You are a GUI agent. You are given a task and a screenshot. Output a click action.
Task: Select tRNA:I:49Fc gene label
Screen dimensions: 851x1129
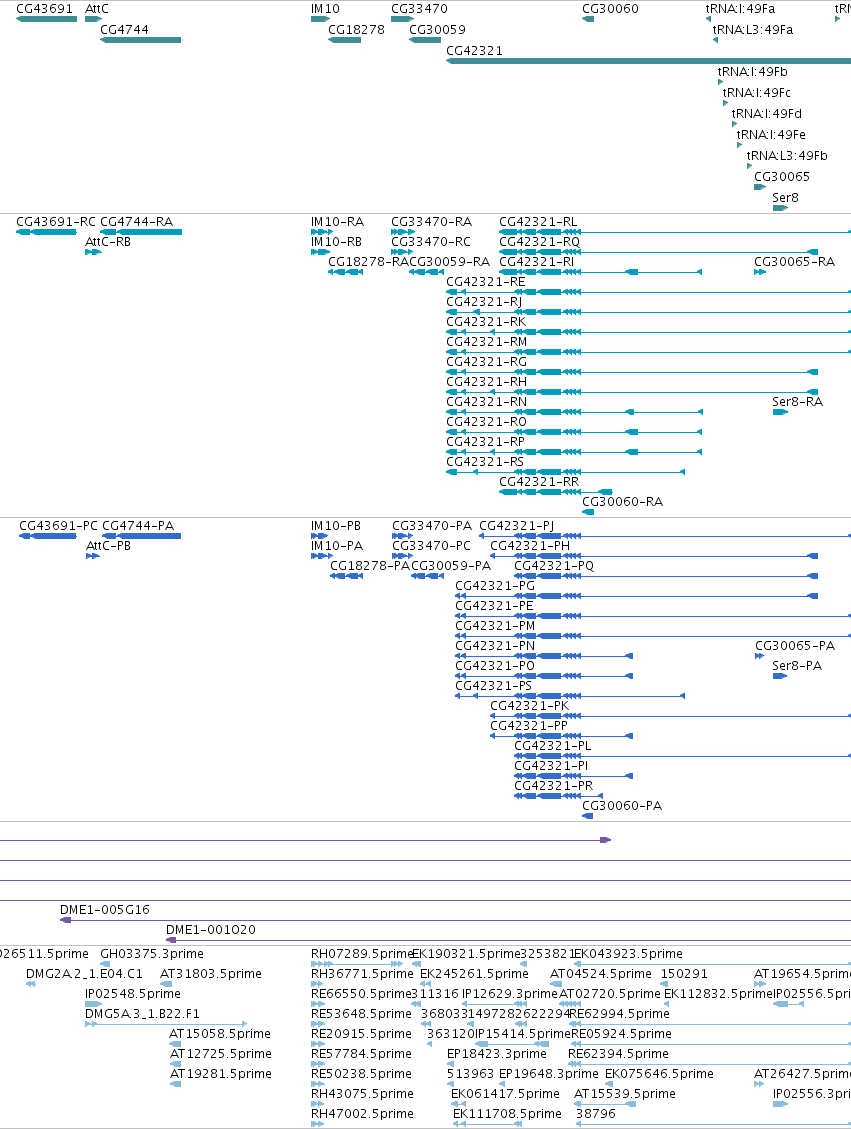[757, 92]
